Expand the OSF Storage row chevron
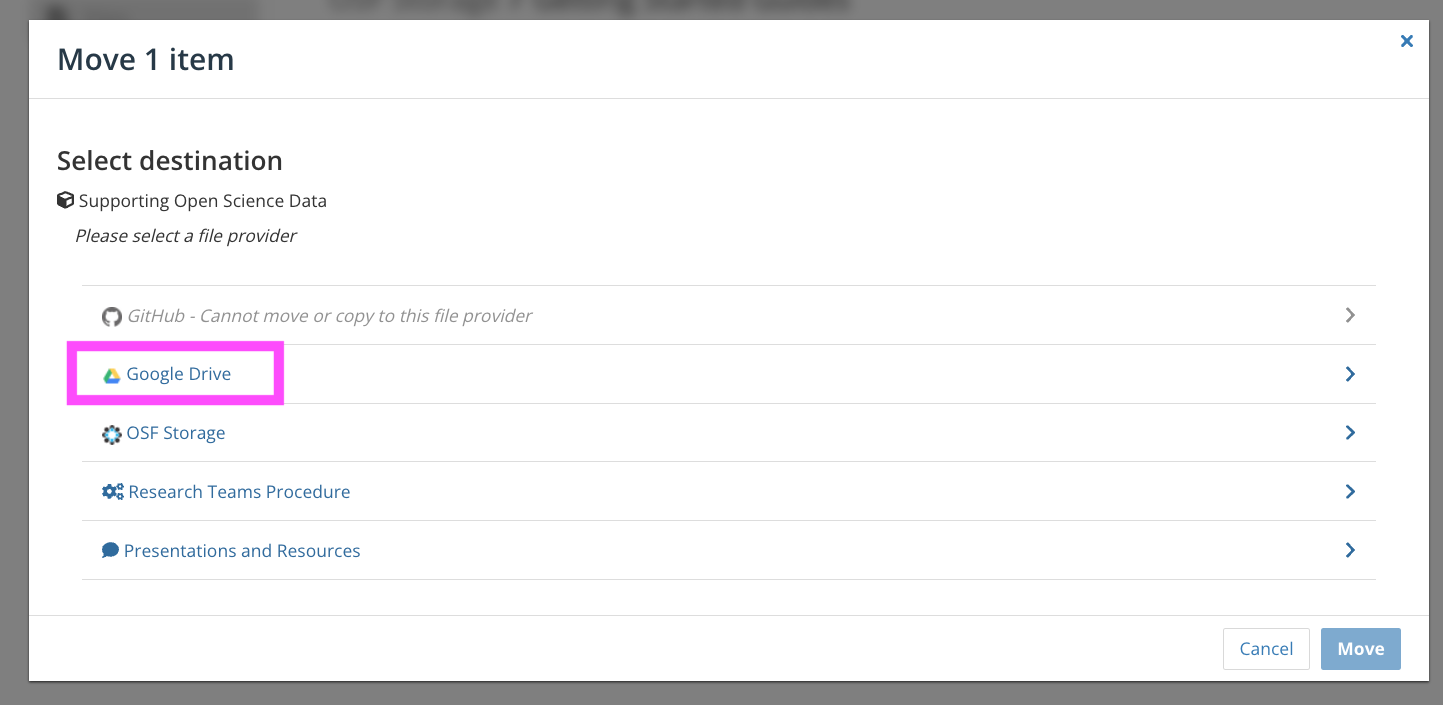This screenshot has width=1443, height=705. click(1350, 433)
